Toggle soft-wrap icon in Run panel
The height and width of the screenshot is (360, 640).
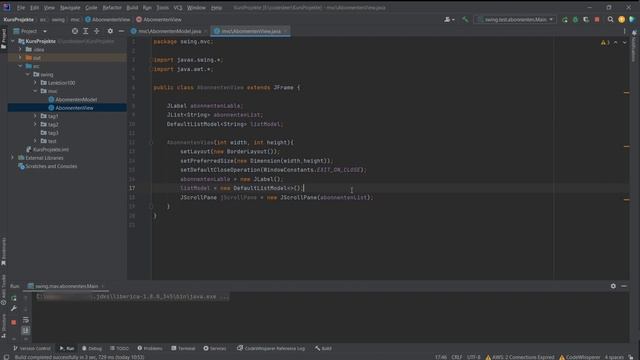(x=26, y=320)
